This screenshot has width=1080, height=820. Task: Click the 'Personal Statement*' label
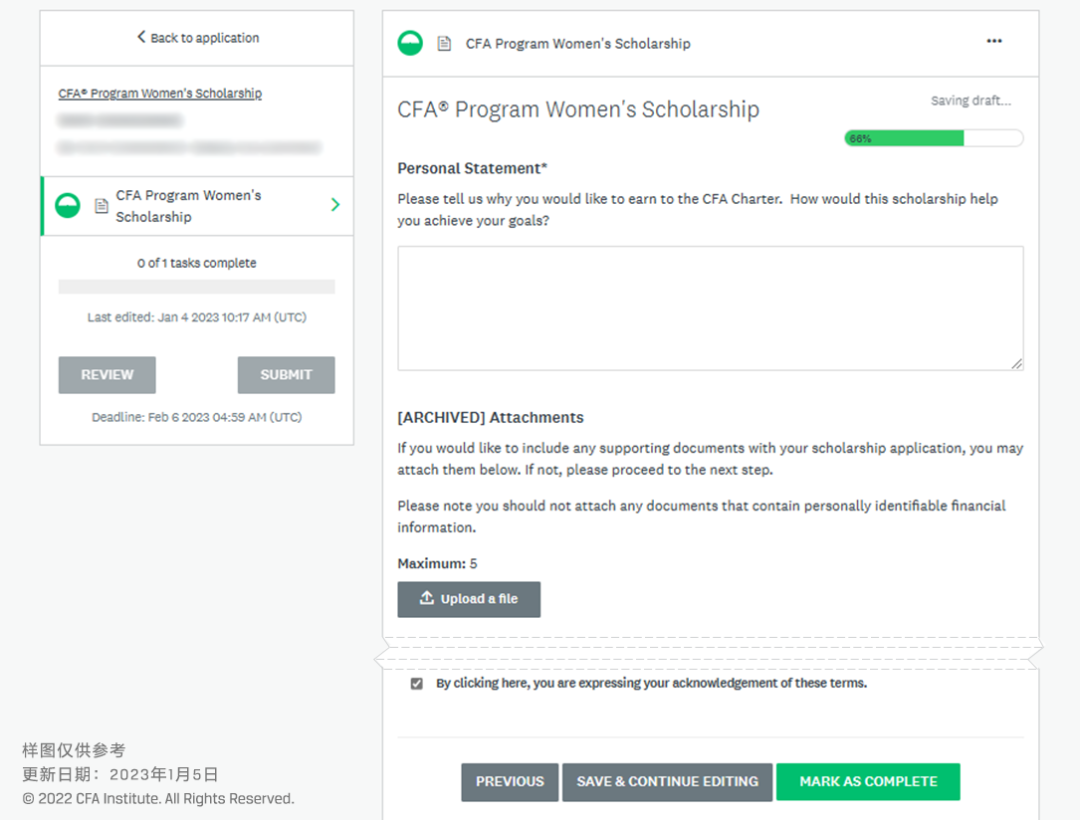point(472,168)
